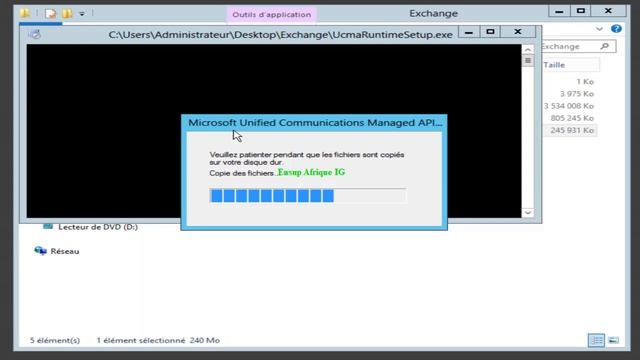Click the DVD drive icon
The width and height of the screenshot is (640, 360).
point(48,226)
